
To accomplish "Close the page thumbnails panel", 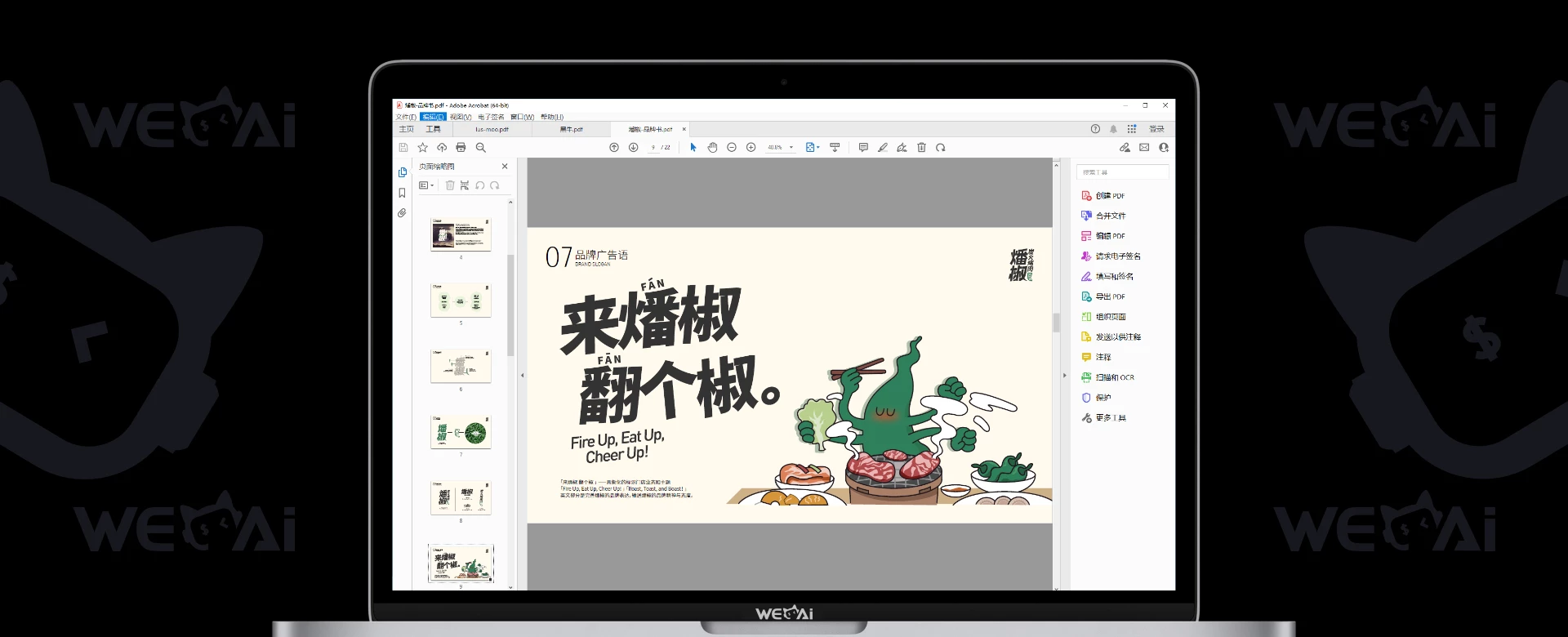I will click(505, 167).
